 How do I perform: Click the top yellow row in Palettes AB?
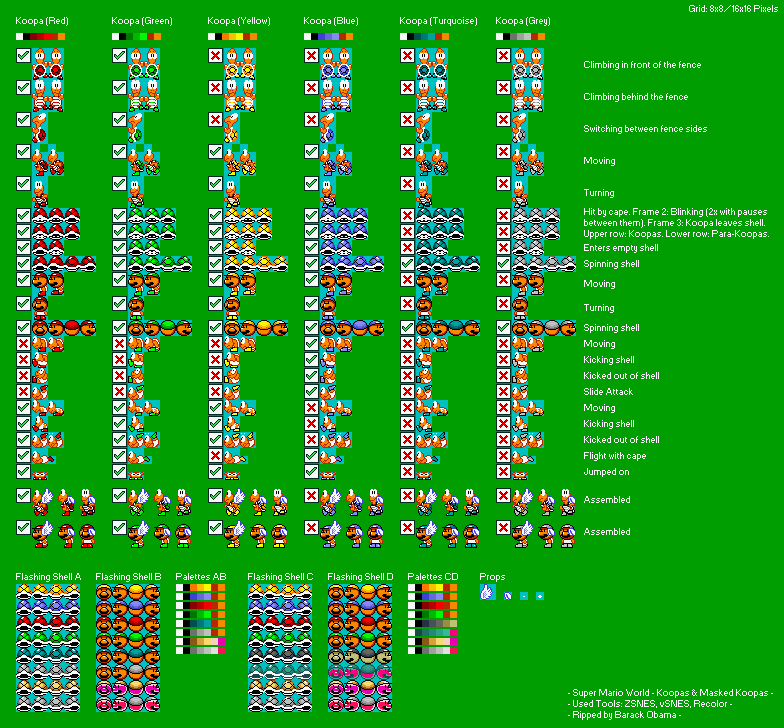click(200, 588)
